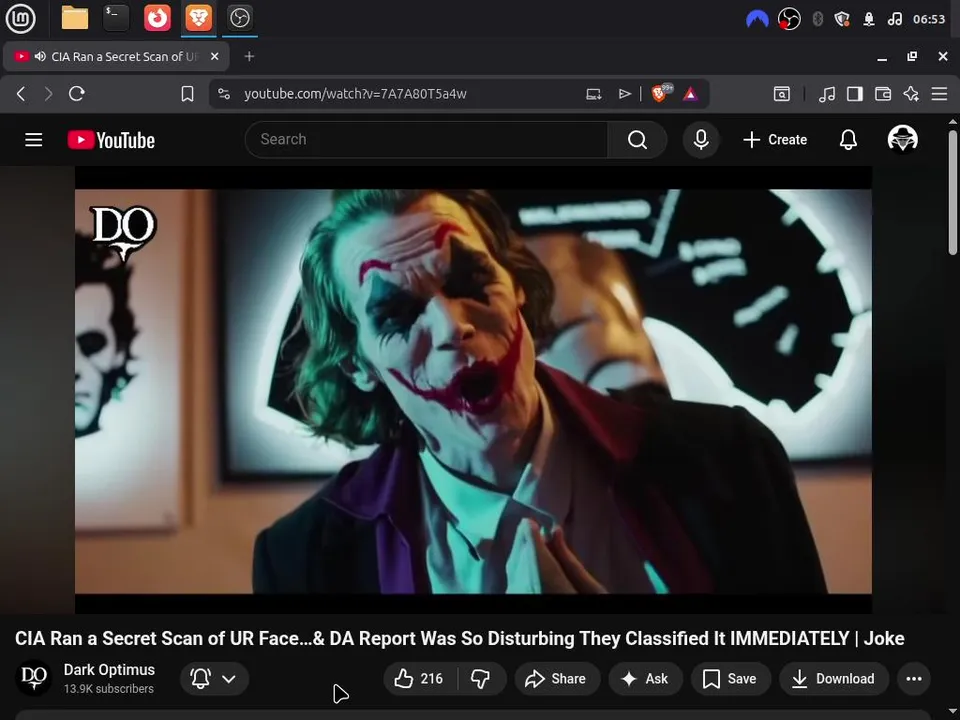960x720 pixels.
Task: Dislike this video
Action: coord(481,678)
